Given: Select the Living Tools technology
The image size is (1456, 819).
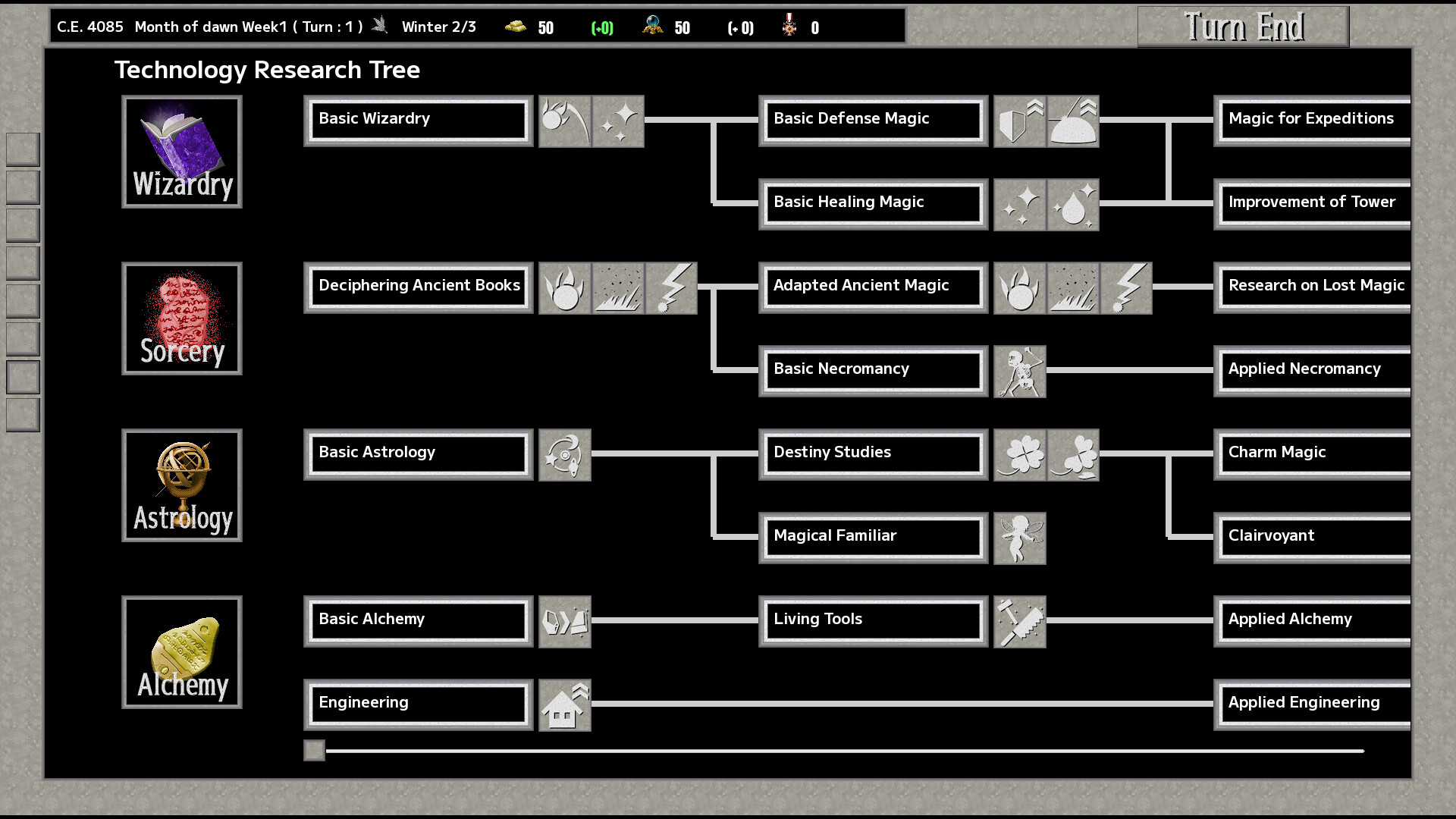Looking at the screenshot, I should coord(874,621).
